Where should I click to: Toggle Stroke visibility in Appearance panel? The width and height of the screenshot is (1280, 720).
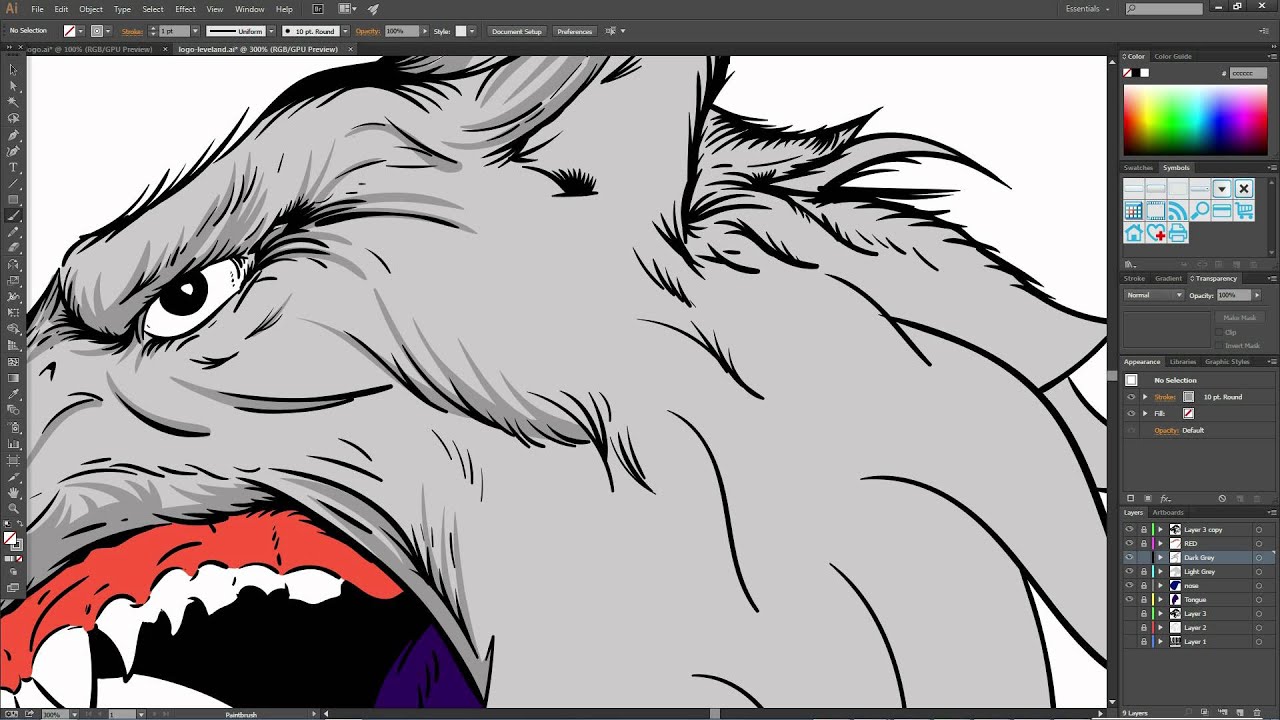tap(1132, 397)
